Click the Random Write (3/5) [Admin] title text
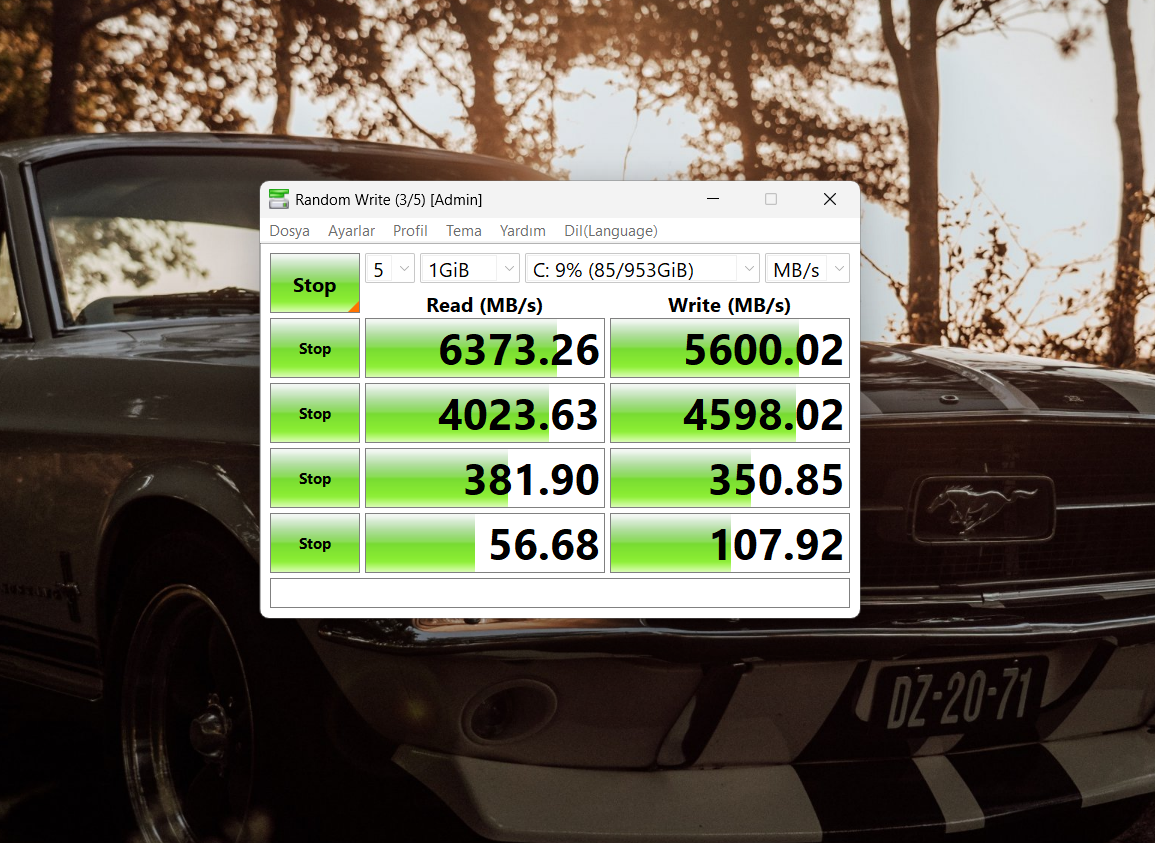 [388, 200]
